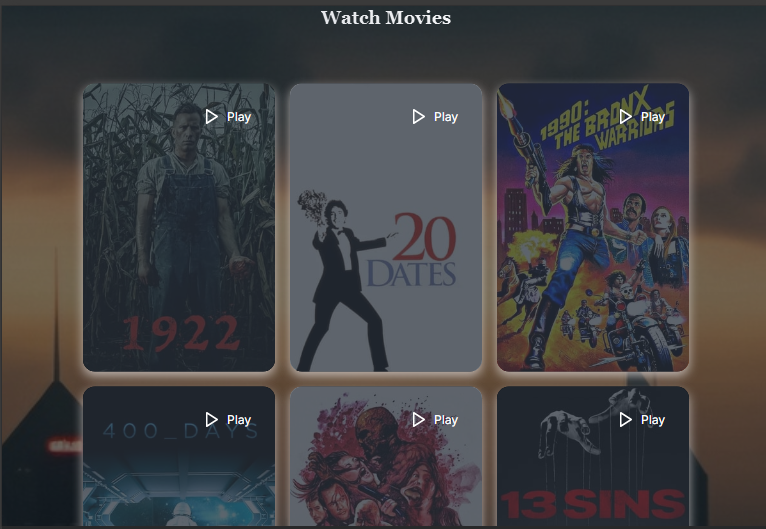Open the 20 Dates movie poster

point(386,228)
